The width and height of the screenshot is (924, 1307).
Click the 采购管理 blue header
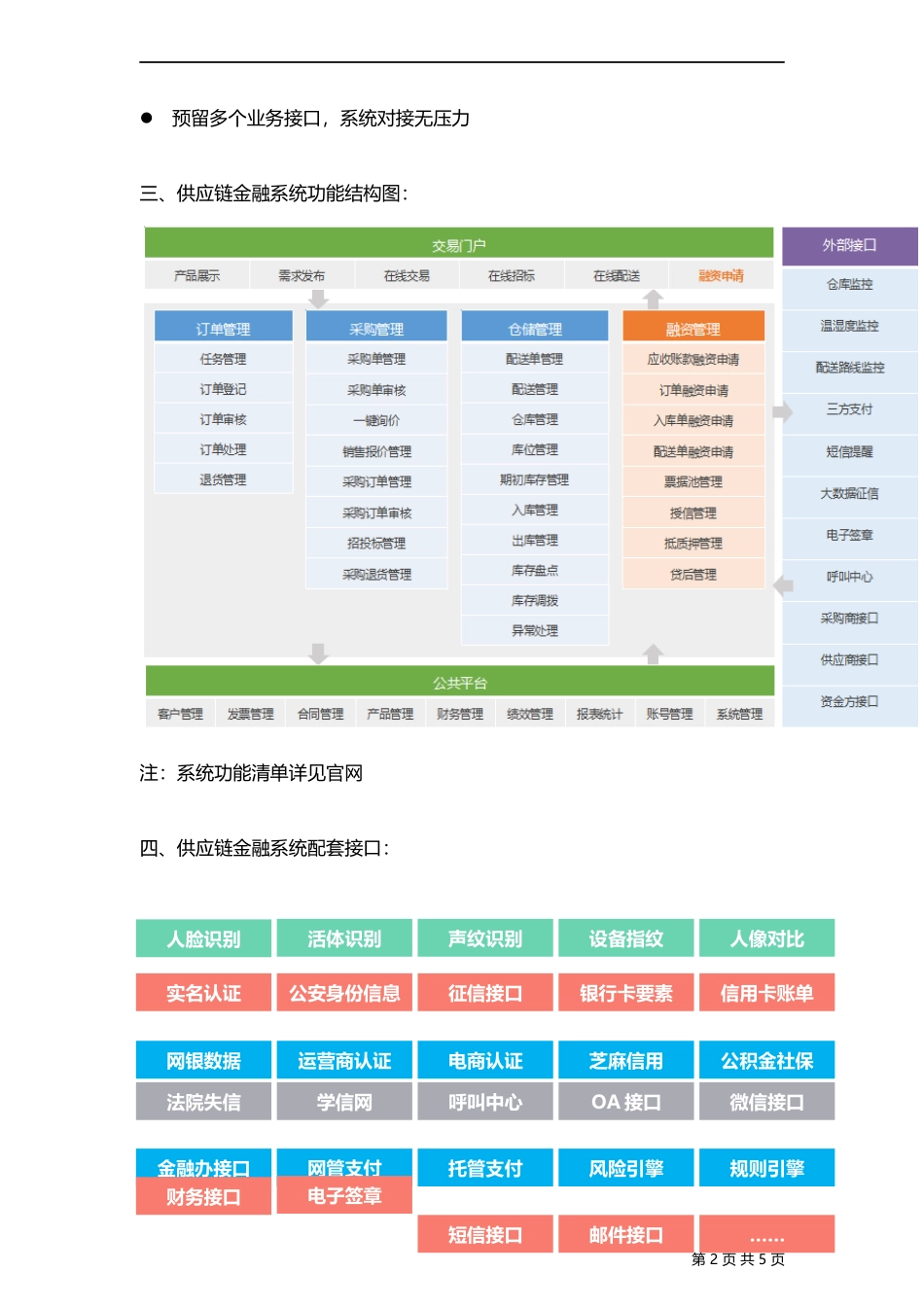(x=376, y=328)
